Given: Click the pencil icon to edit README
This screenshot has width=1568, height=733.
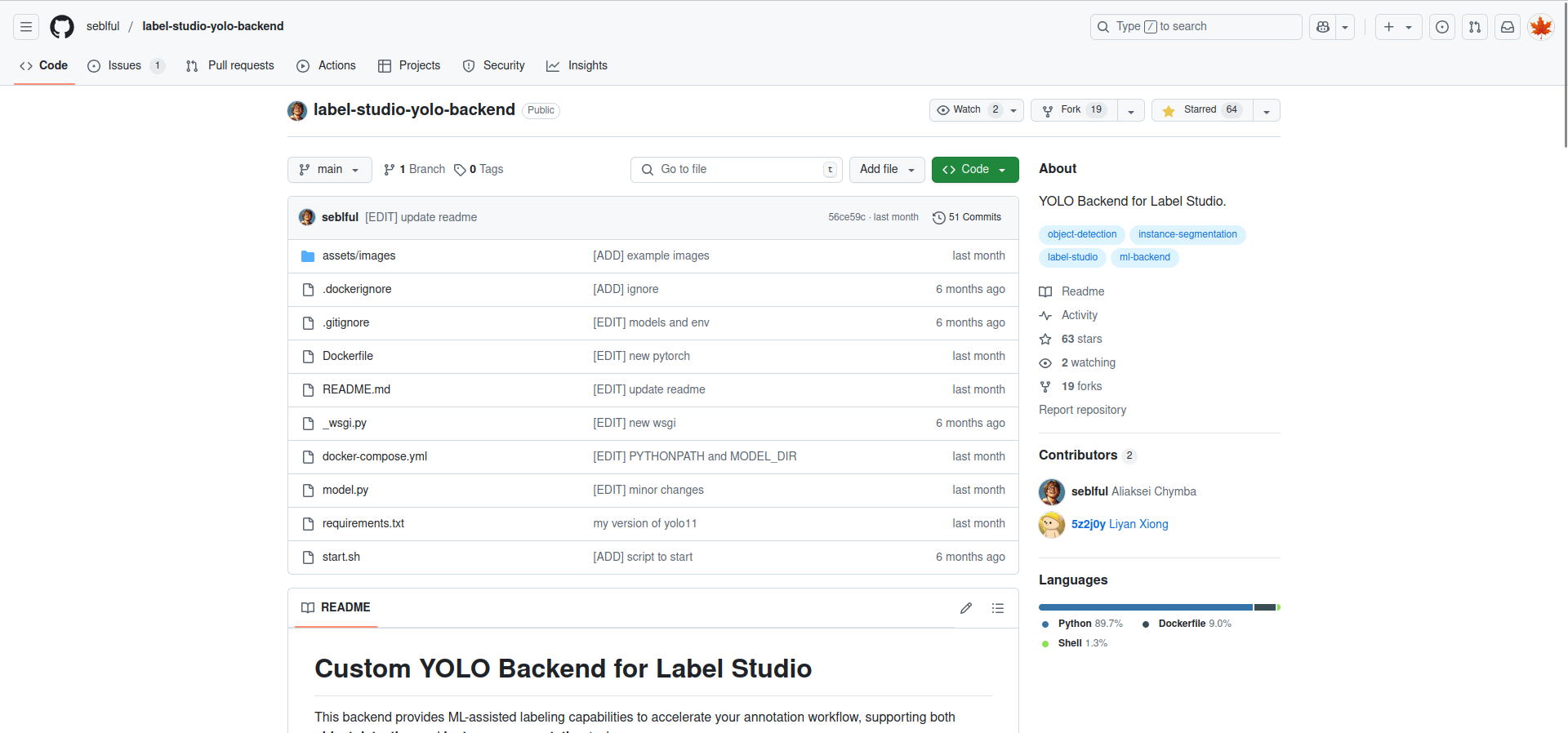Looking at the screenshot, I should pyautogui.click(x=966, y=608).
